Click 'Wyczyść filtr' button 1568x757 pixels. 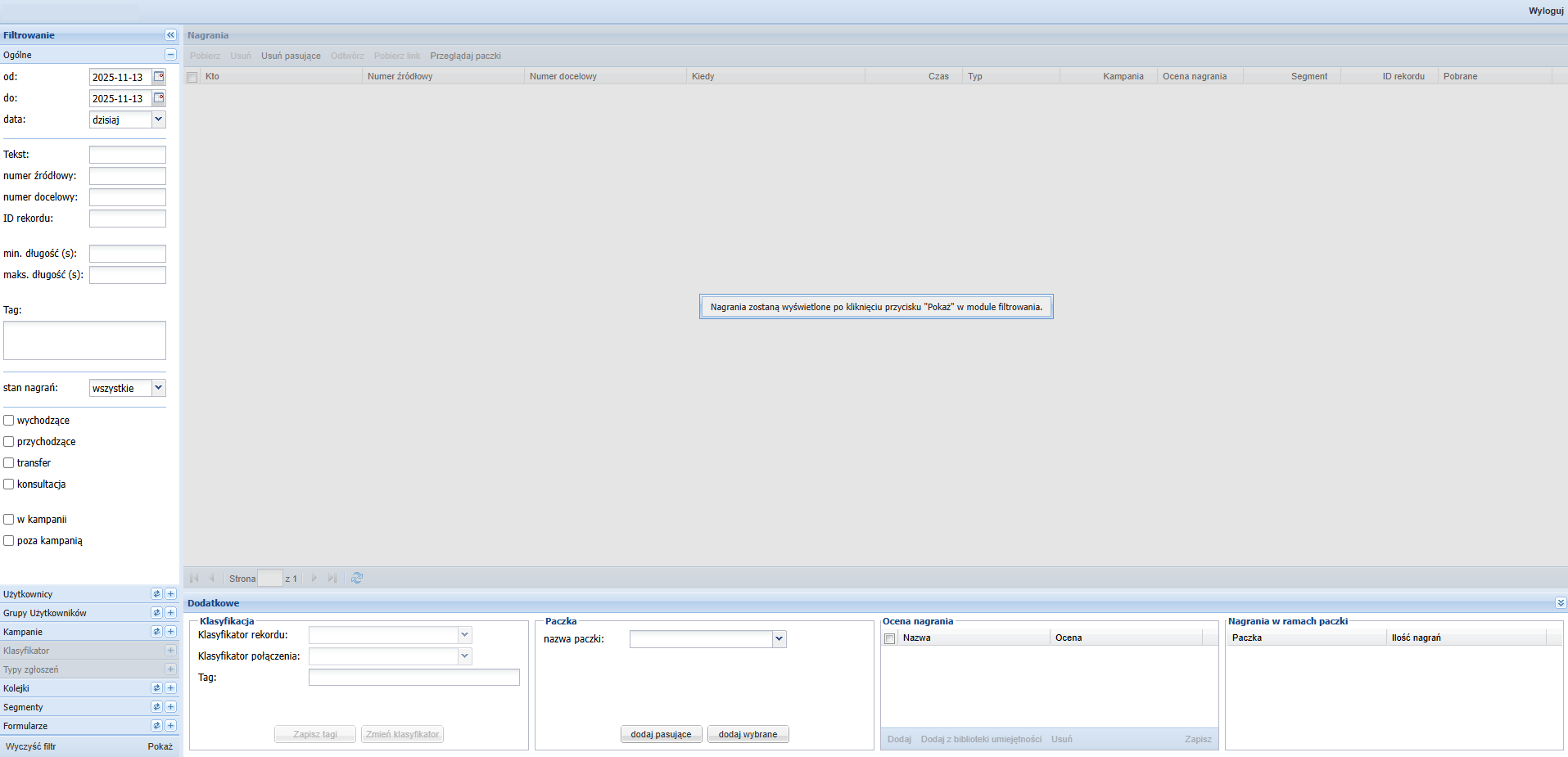coord(31,746)
